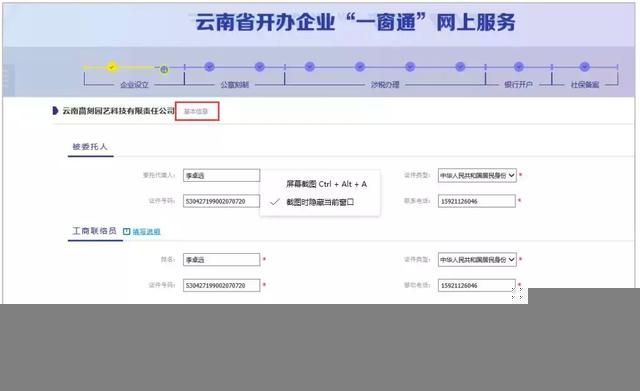Open the 工商联络员 证件类型 dropdown
Viewport: 640px width, 391px height.
[x=477, y=260]
